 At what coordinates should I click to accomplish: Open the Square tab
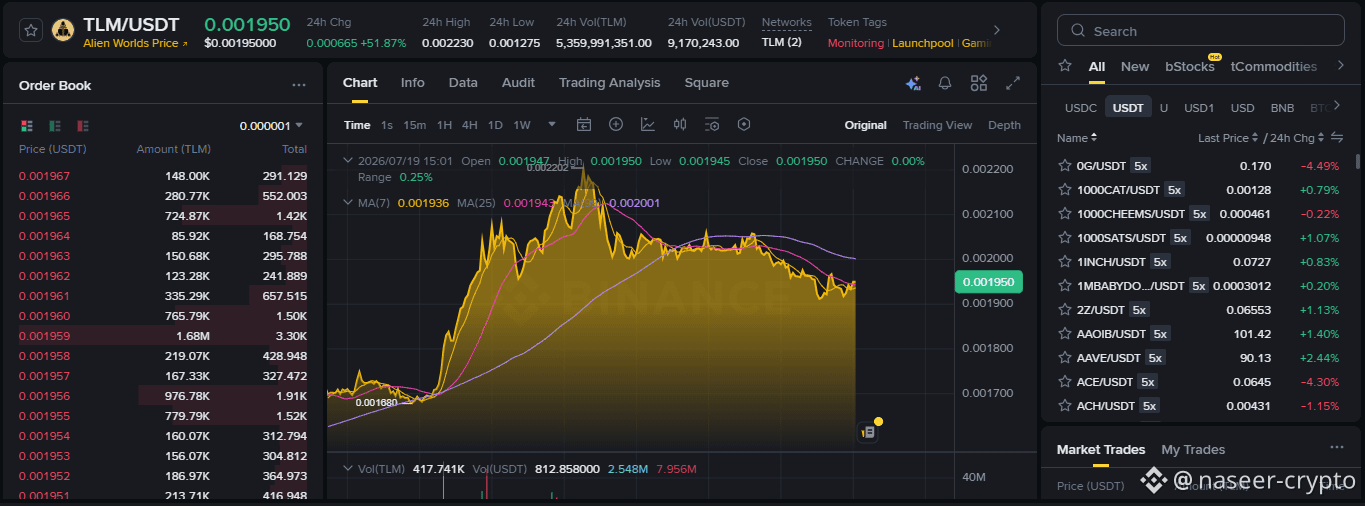[706, 83]
